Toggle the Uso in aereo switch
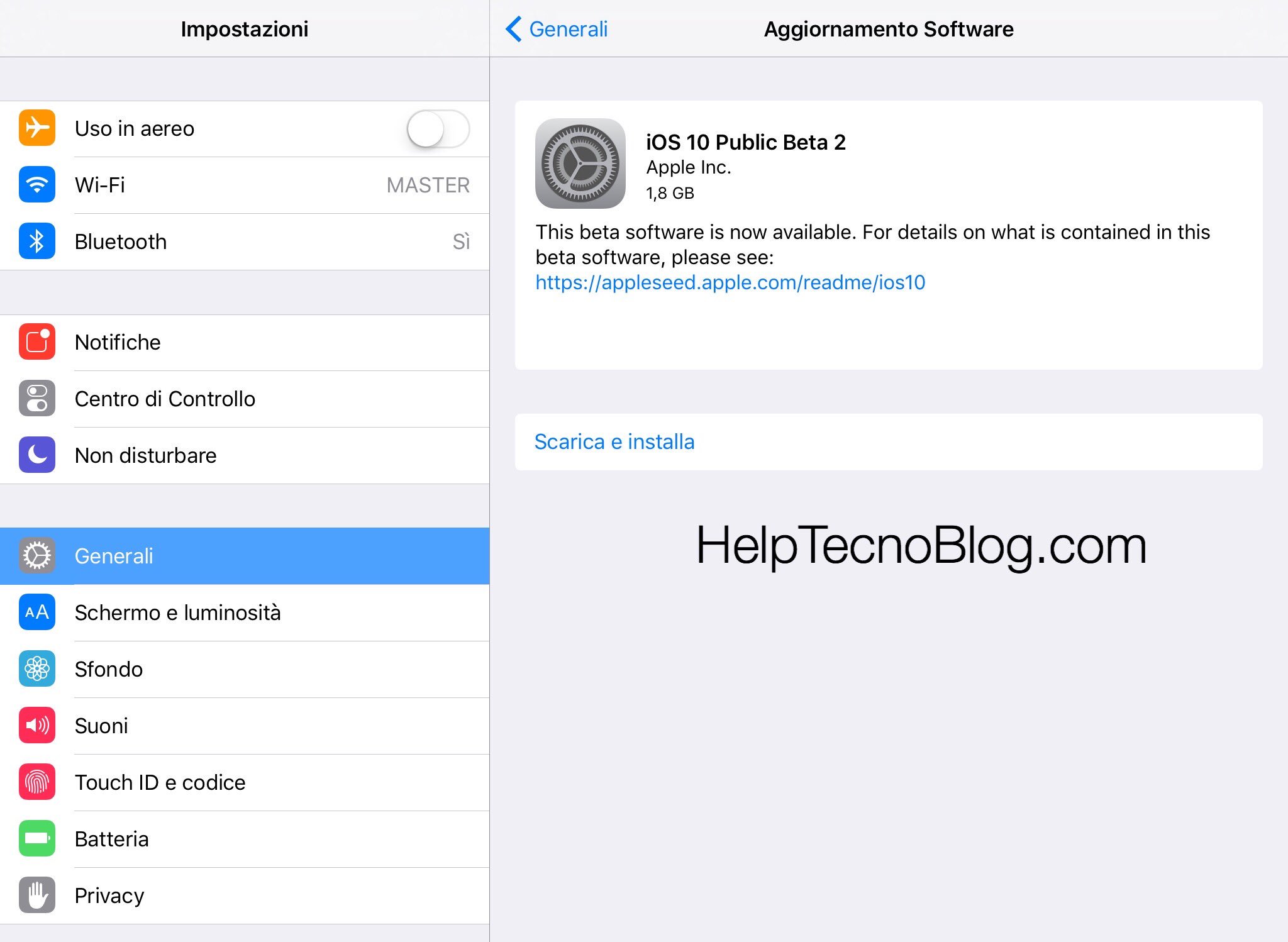 tap(438, 129)
